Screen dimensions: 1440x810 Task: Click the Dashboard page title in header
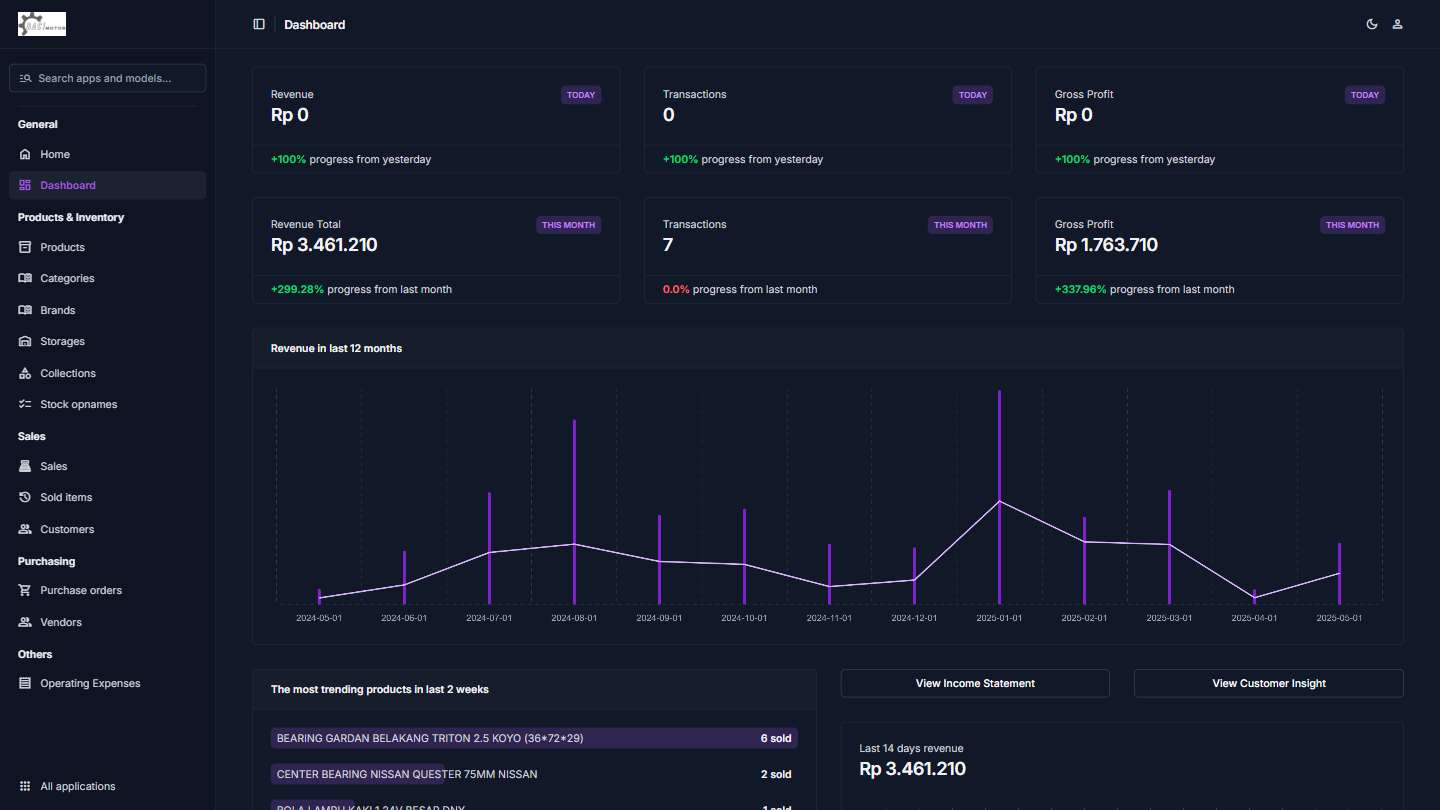click(315, 24)
